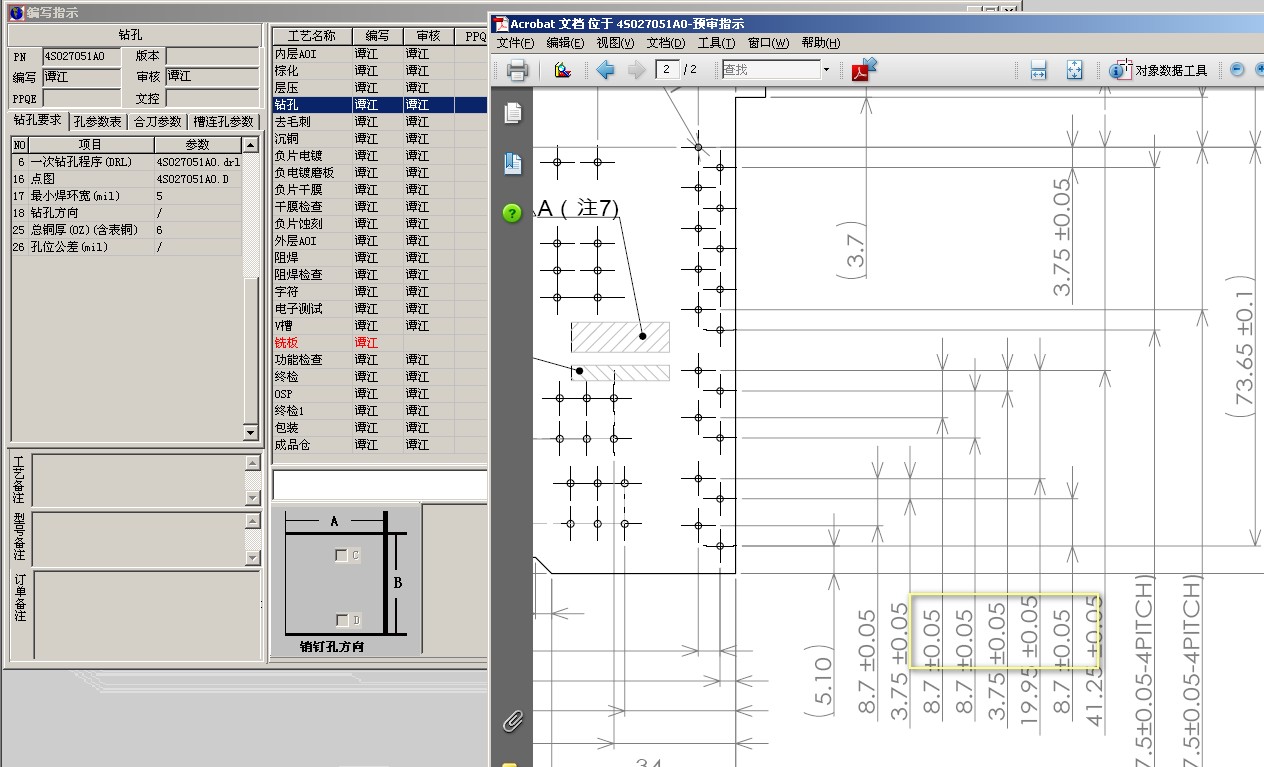This screenshot has height=767, width=1264.
Task: Click the Acrobat window title bar PDF icon
Action: tap(501, 23)
